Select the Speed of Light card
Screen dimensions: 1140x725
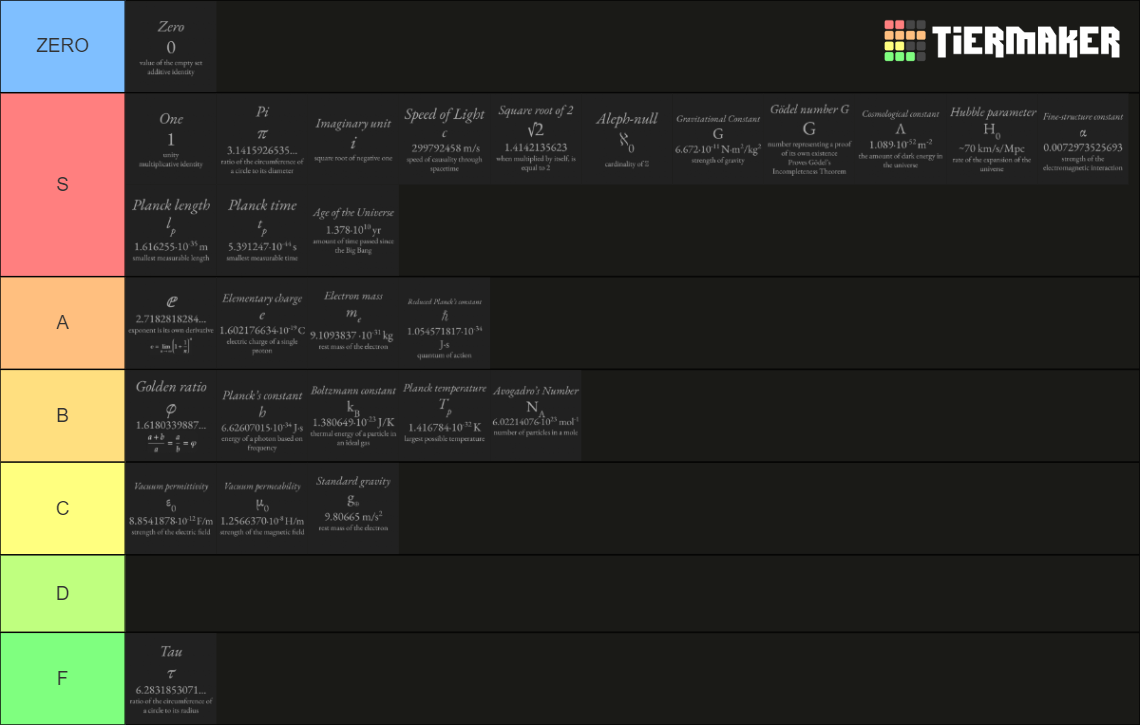444,139
